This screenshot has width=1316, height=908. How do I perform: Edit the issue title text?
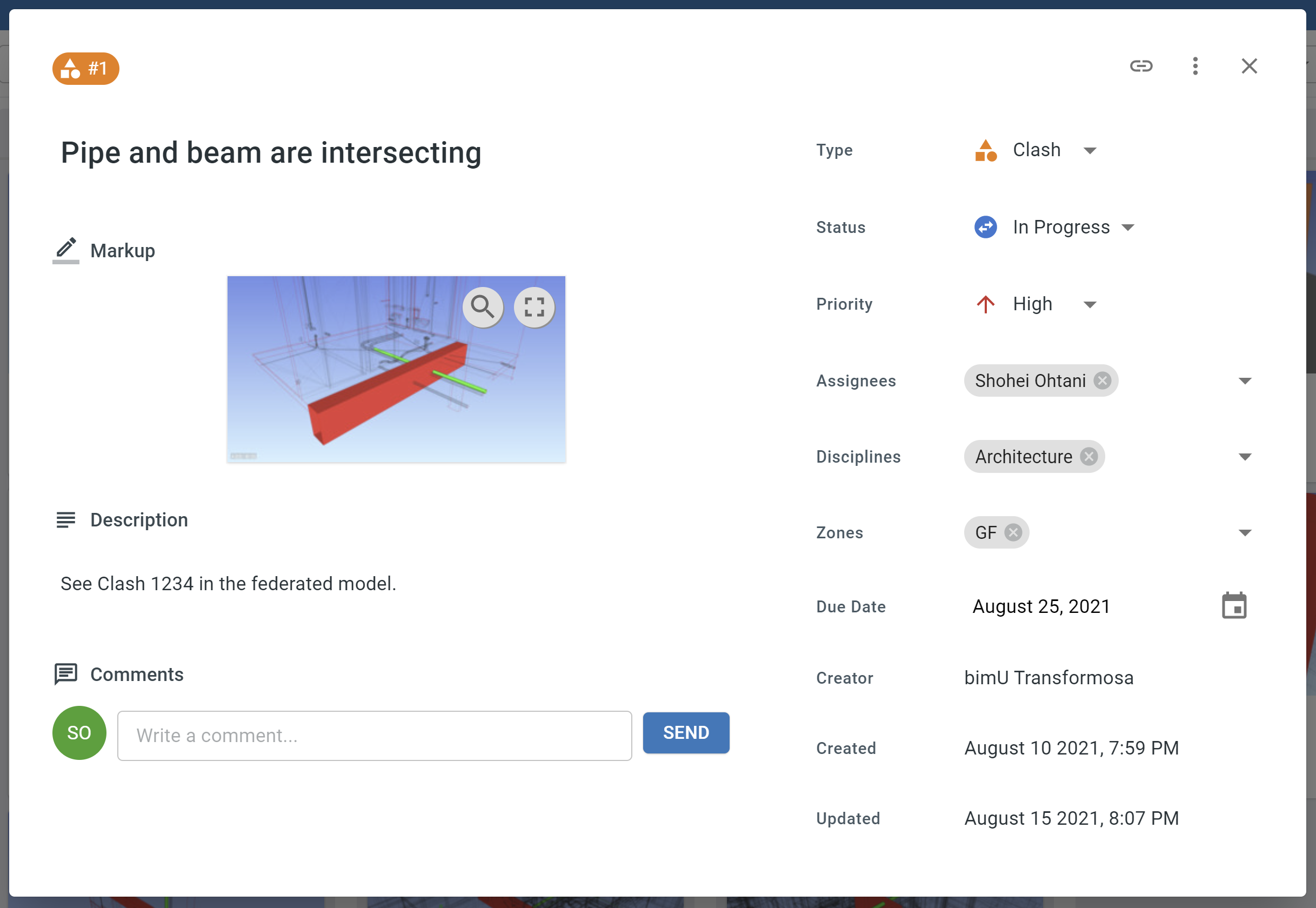click(271, 152)
